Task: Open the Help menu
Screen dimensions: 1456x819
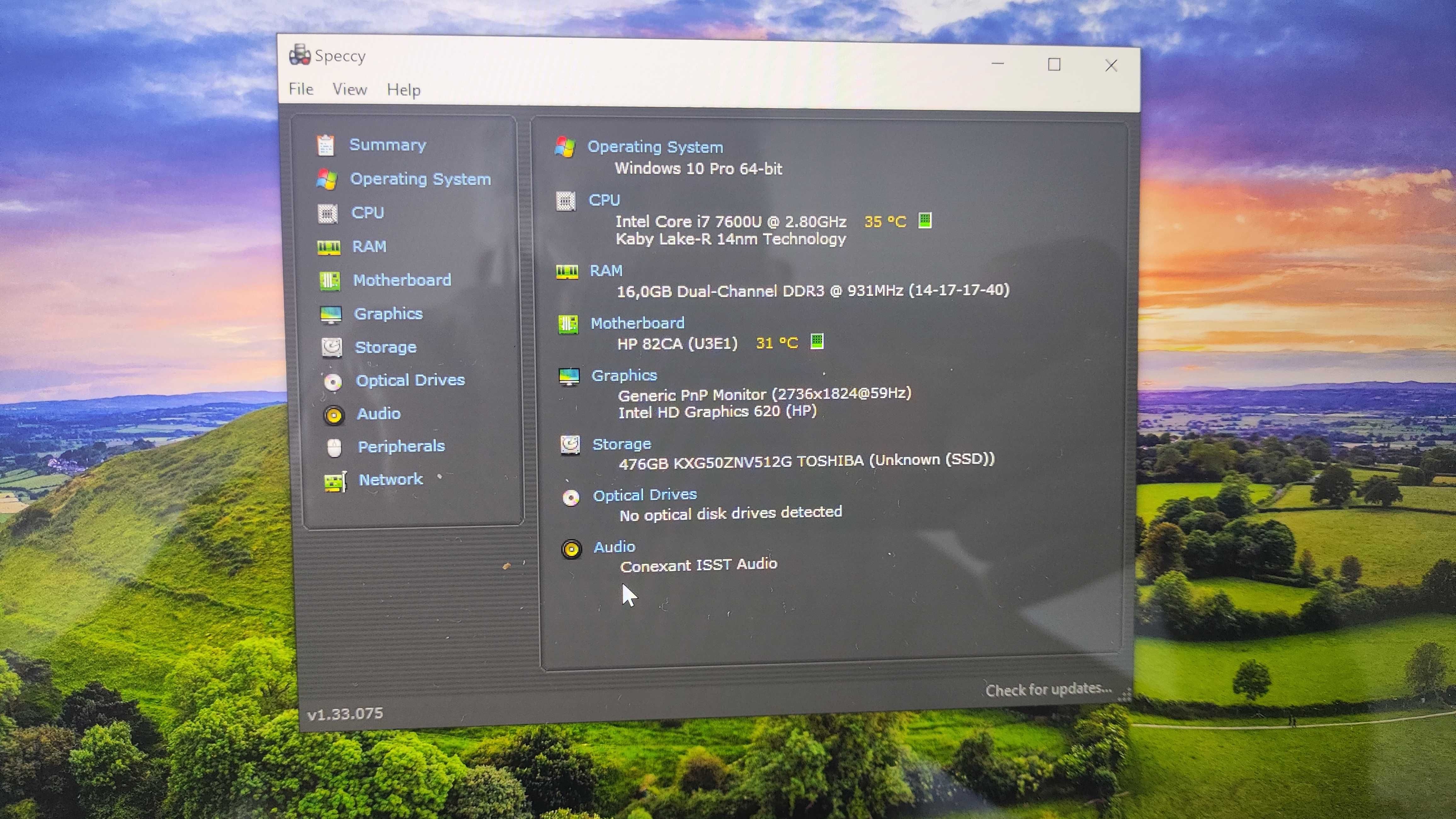Action: tap(404, 90)
